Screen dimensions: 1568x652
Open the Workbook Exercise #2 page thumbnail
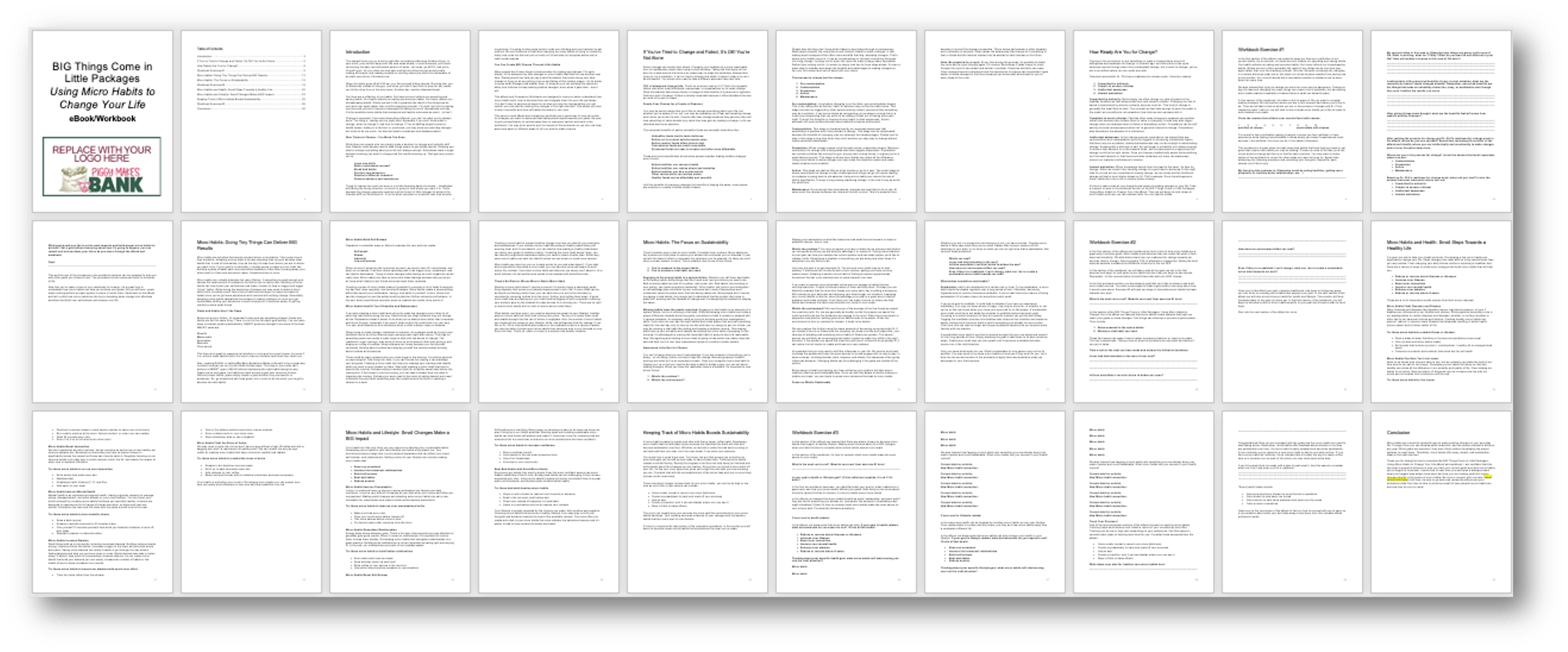pos(1143,311)
